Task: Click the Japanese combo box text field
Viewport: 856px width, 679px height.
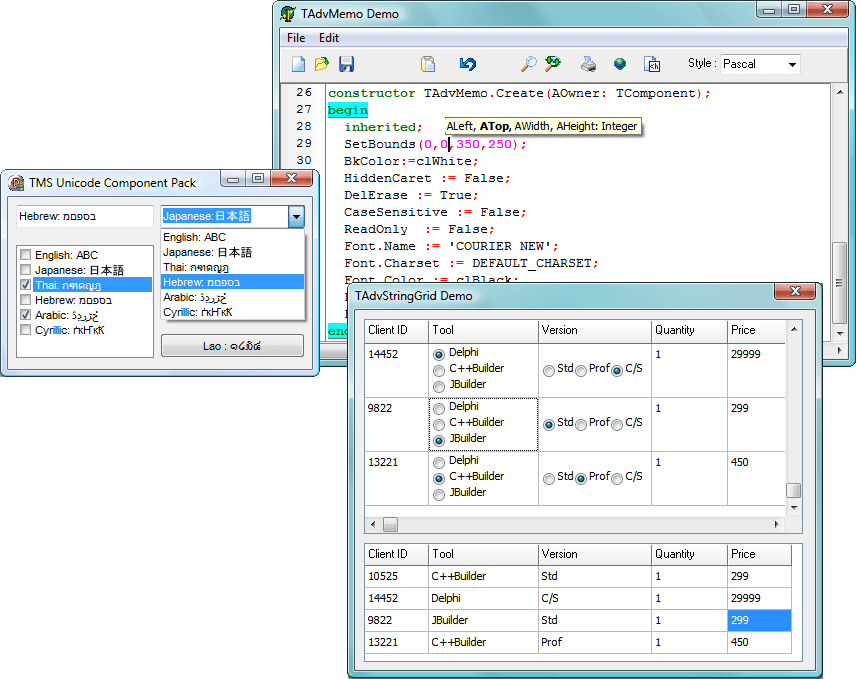Action: (225, 216)
